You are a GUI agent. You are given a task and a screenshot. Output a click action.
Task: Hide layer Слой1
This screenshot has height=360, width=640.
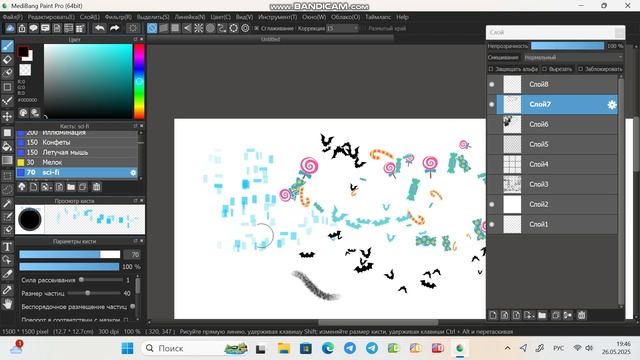click(x=492, y=224)
